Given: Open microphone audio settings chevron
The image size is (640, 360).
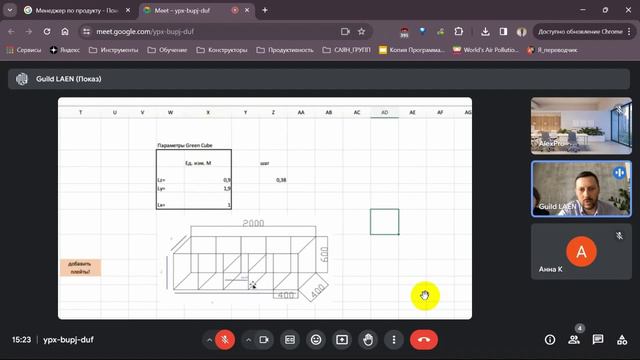Looking at the screenshot, I should coord(209,340).
